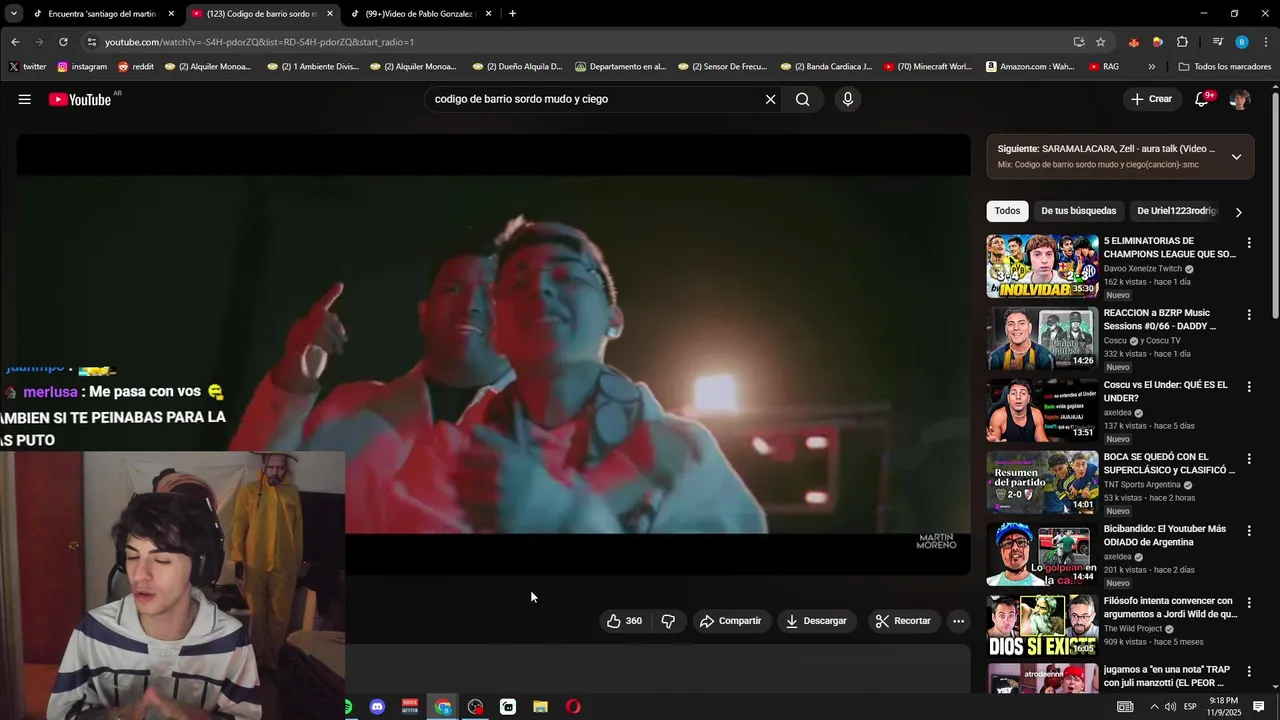Collapse the Siguiente mix playlist panel
1280x720 pixels.
click(1236, 157)
